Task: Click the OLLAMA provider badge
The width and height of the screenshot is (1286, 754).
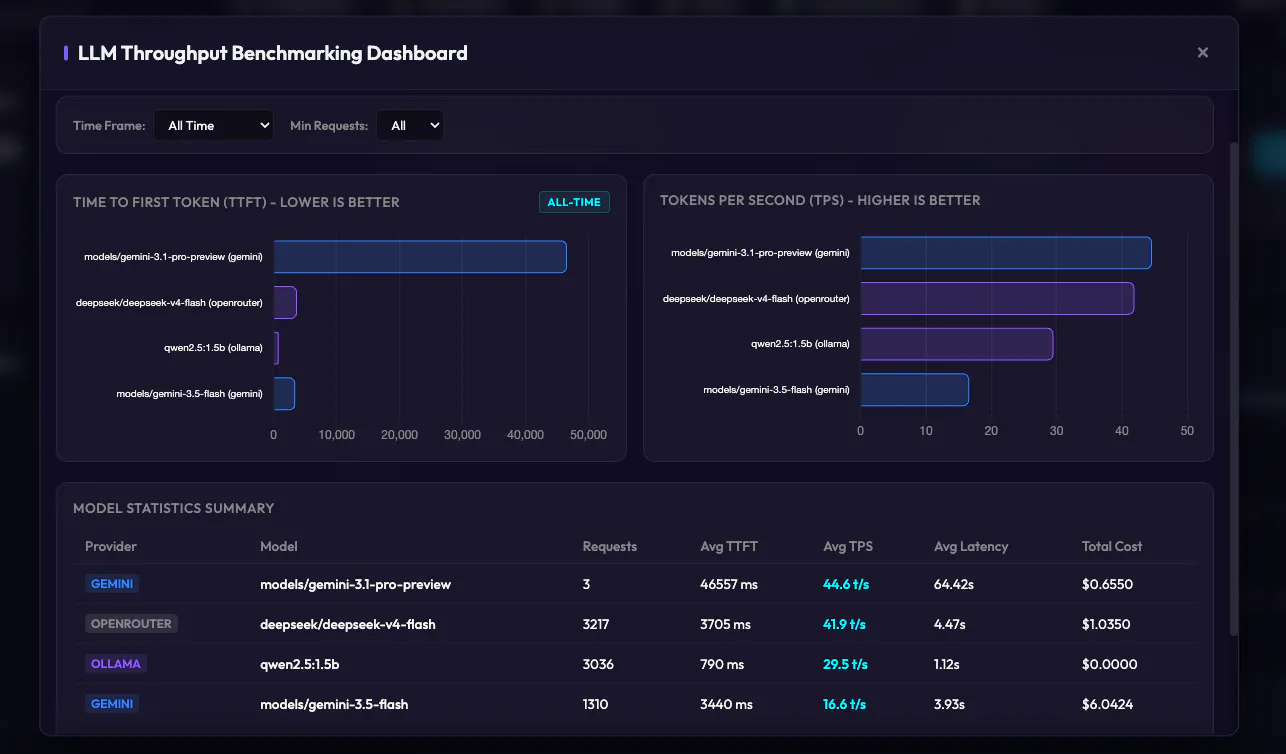Action: 115,663
